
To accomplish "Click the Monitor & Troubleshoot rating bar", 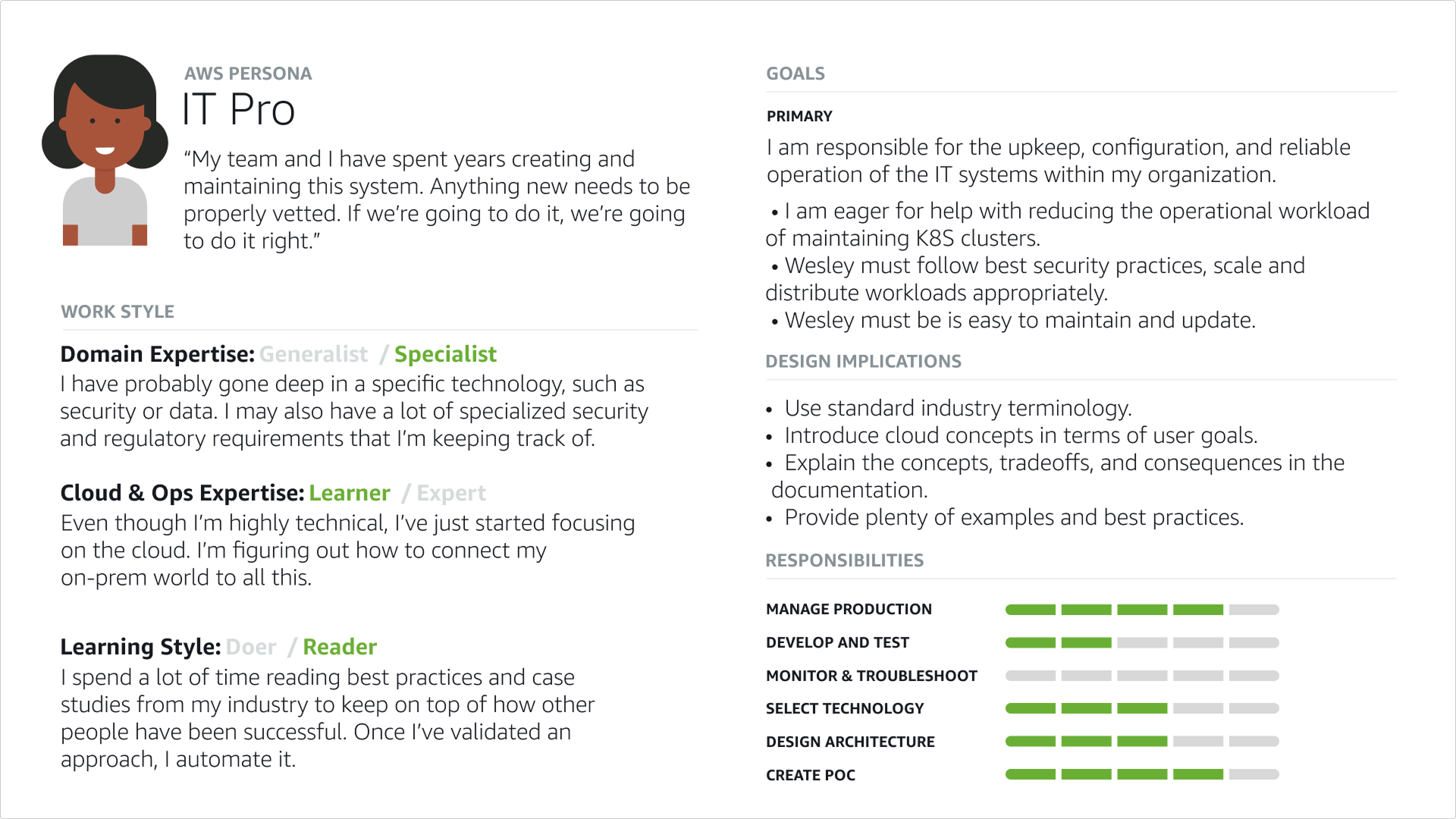I will click(1142, 676).
